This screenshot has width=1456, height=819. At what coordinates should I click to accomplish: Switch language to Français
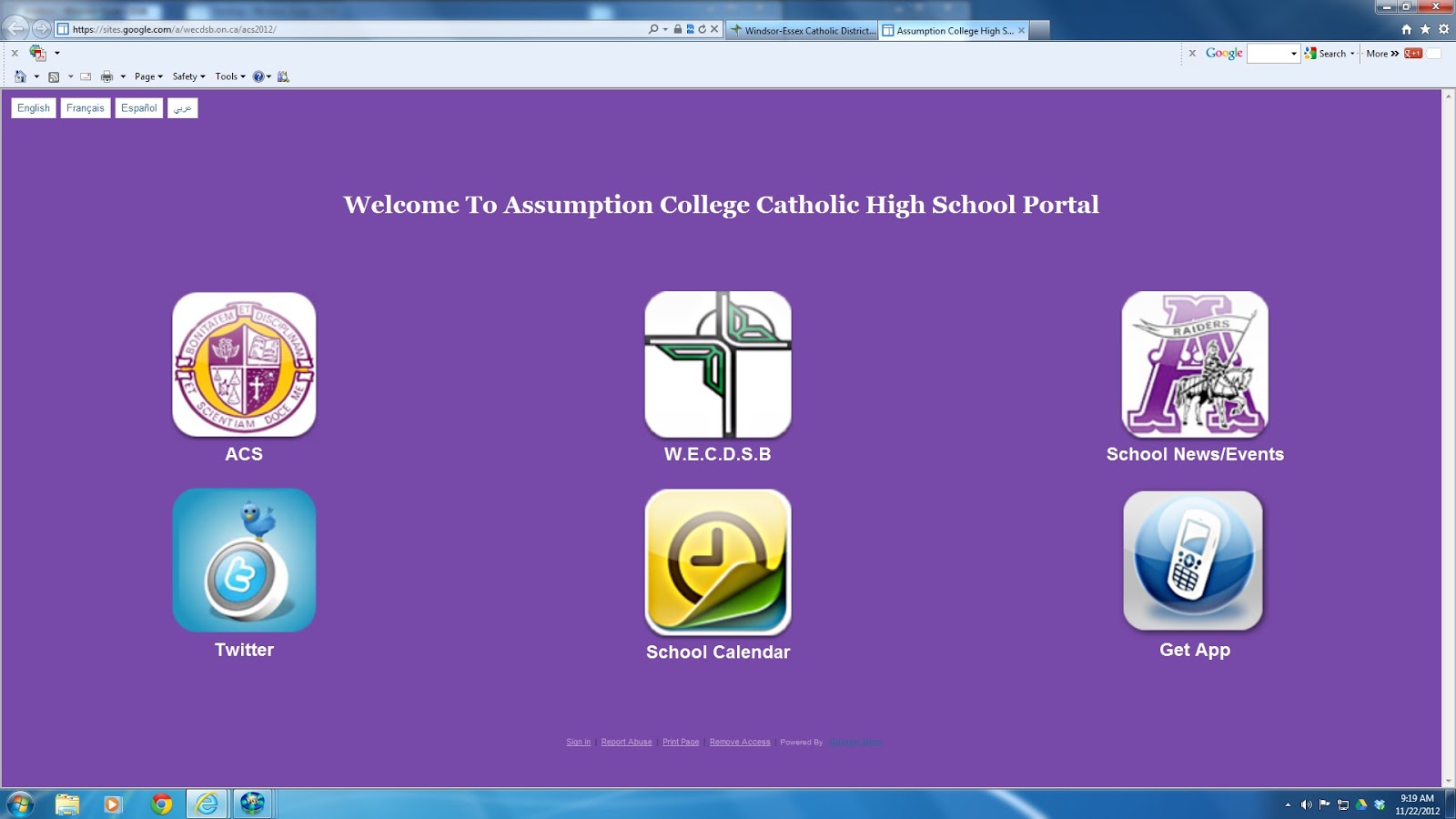coord(86,108)
